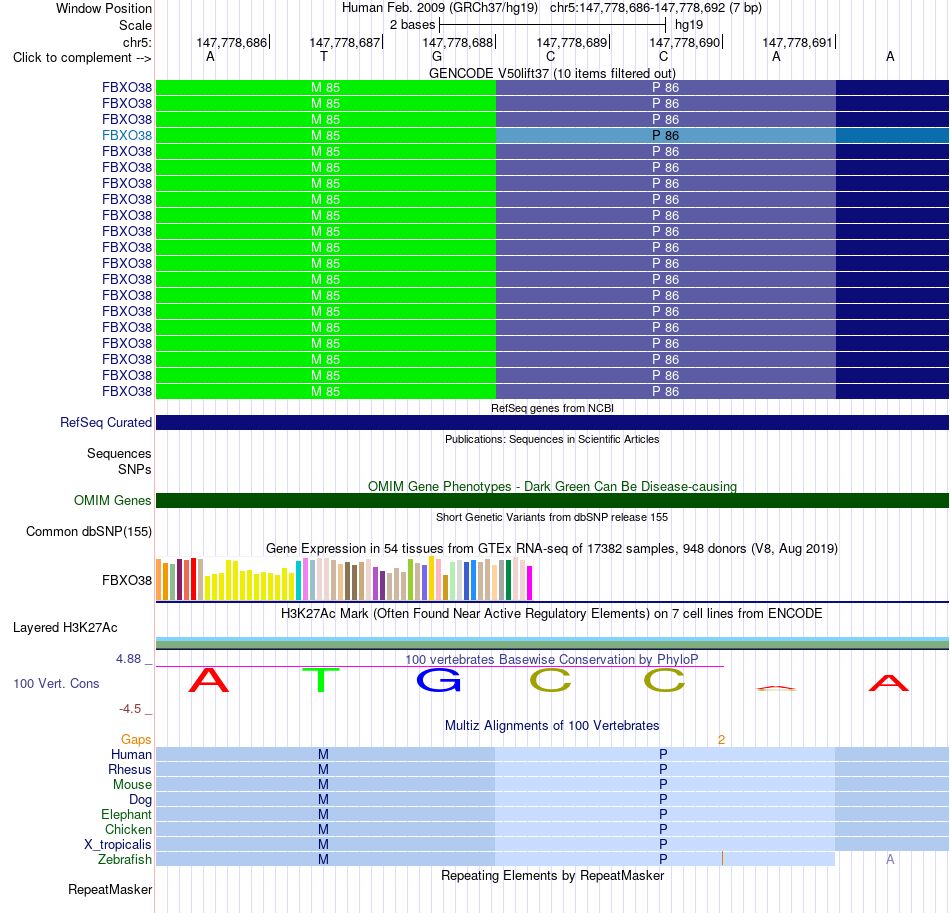Click the '2 bases' scale bar label

pyautogui.click(x=412, y=25)
